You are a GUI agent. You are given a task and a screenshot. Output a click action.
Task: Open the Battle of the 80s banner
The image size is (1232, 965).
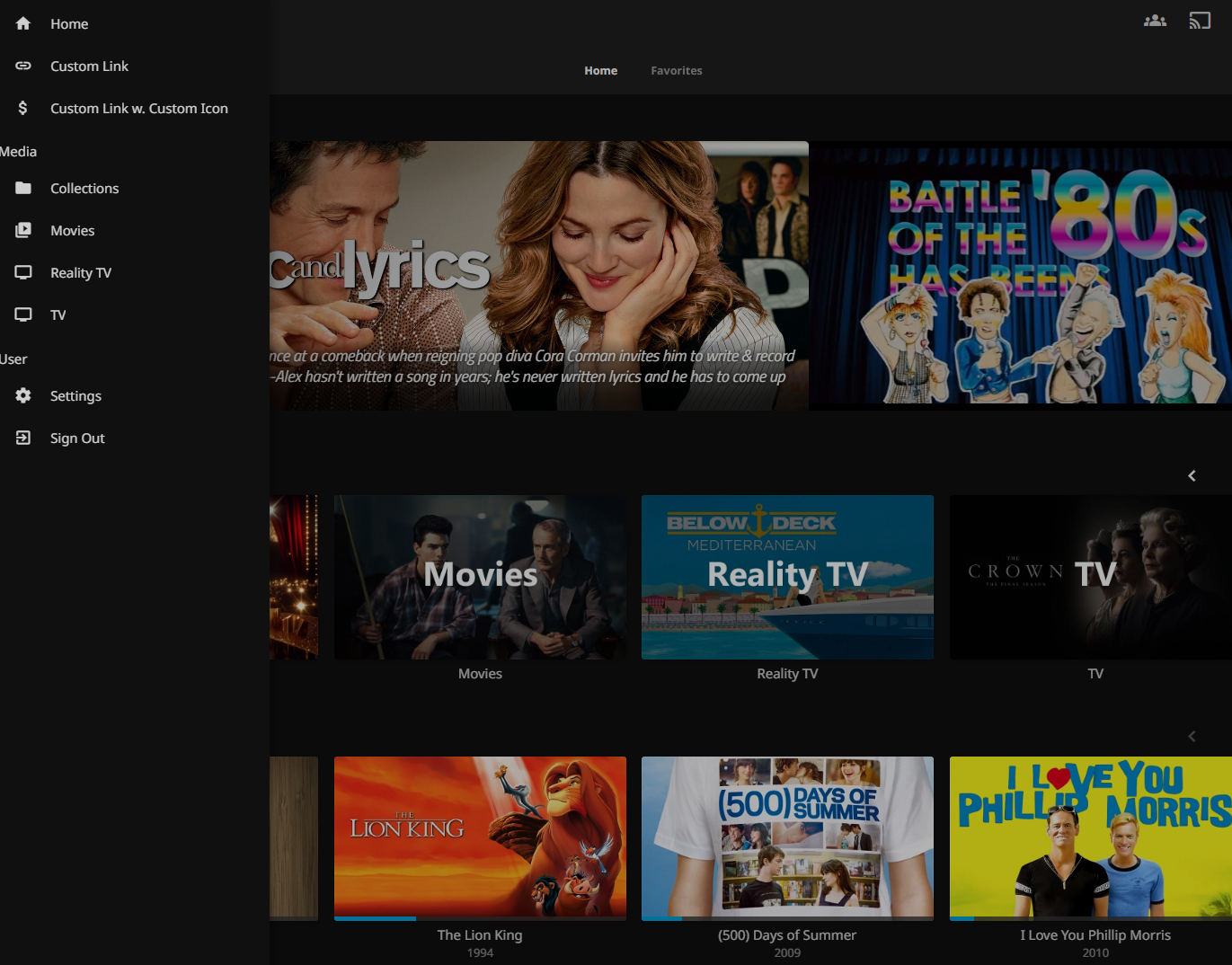click(x=1021, y=275)
